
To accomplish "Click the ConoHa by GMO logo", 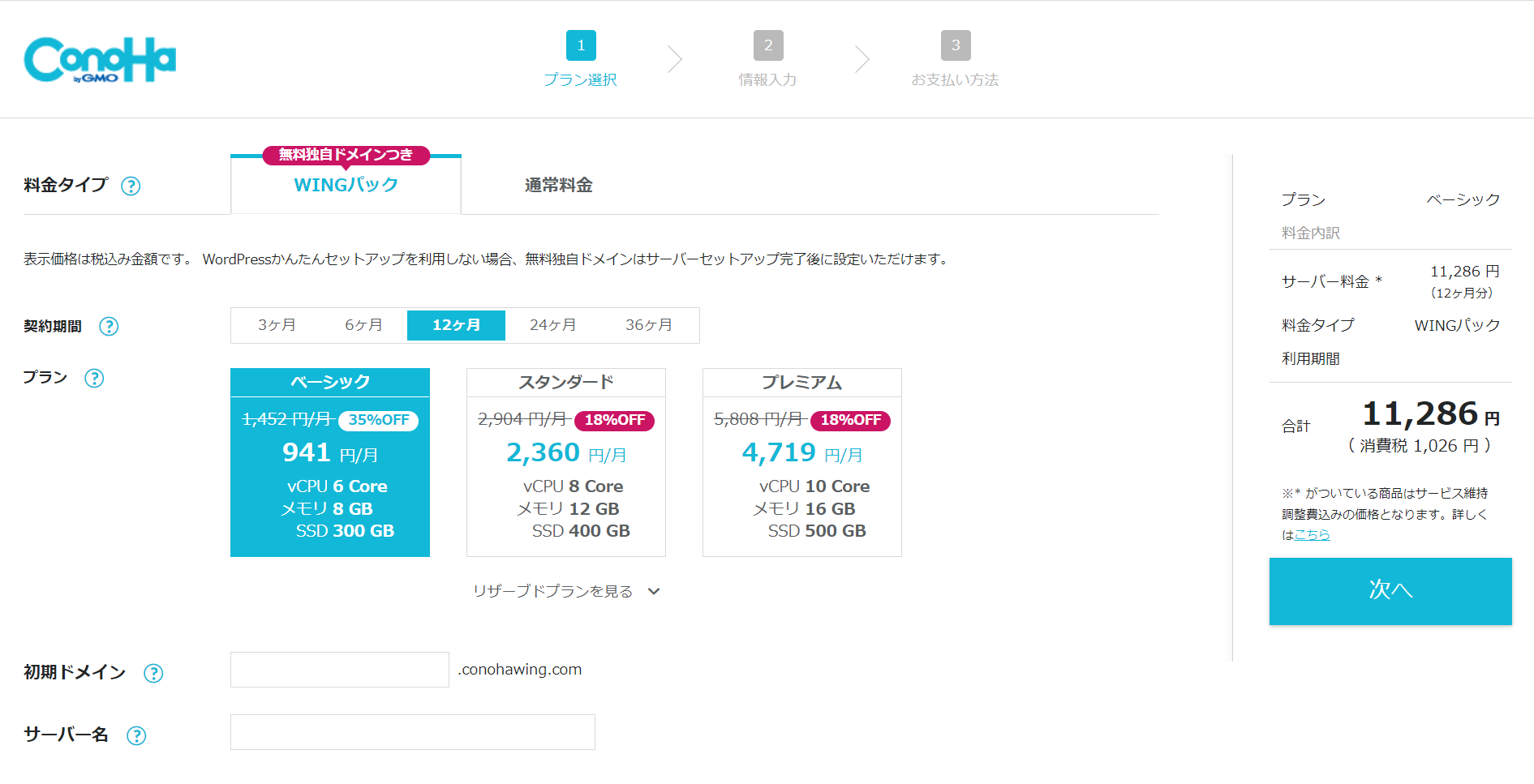I will [100, 60].
